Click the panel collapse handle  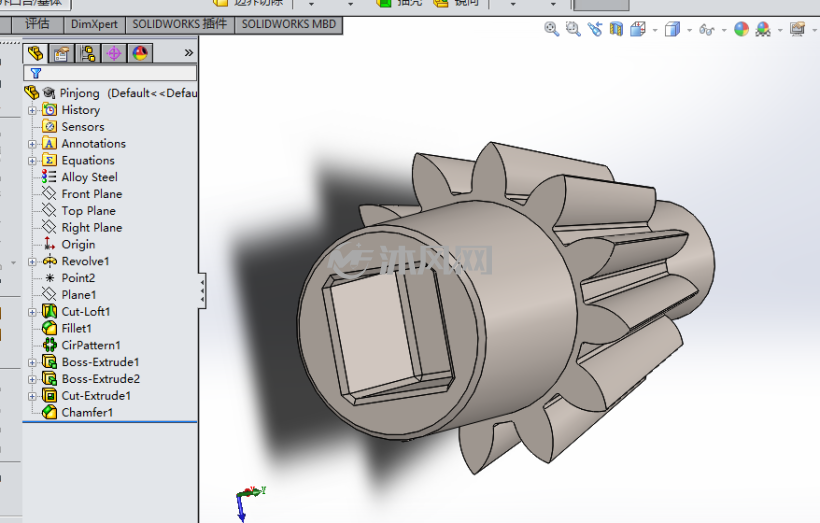(202, 291)
